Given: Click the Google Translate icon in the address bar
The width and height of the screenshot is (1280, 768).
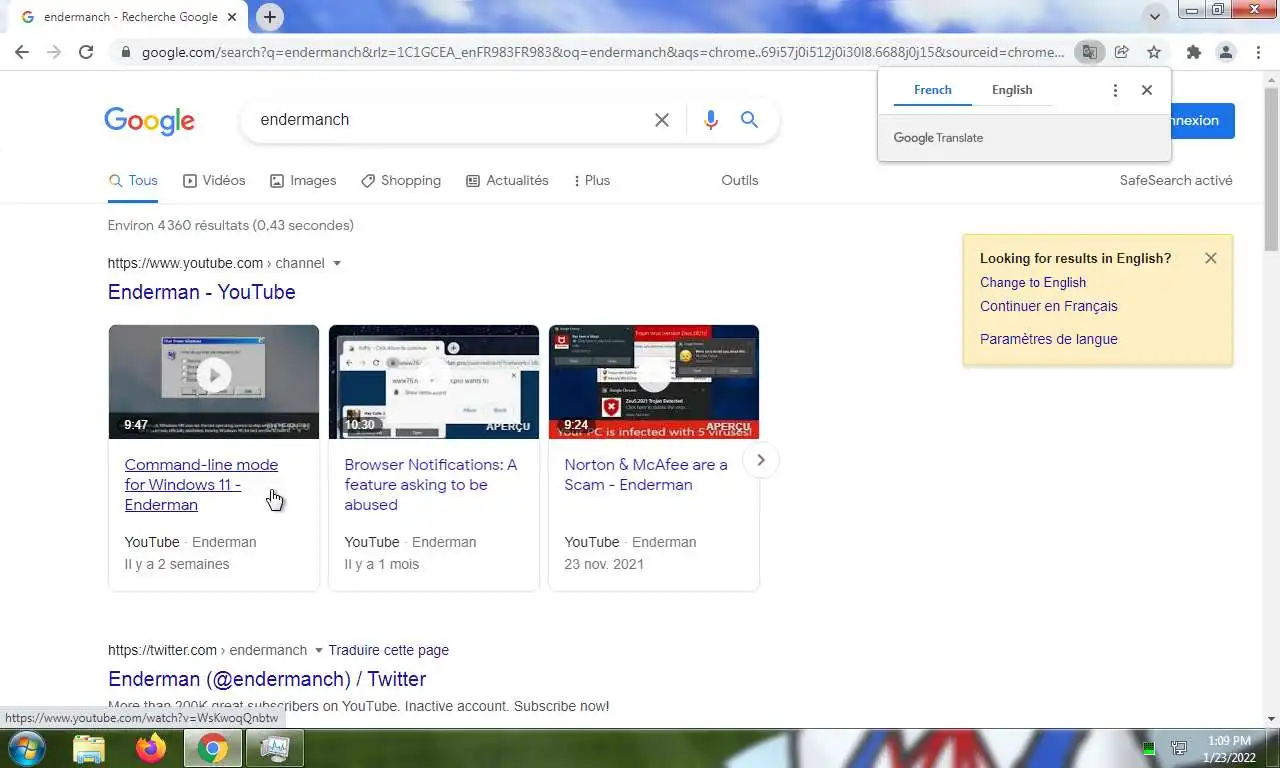Looking at the screenshot, I should click(1088, 52).
